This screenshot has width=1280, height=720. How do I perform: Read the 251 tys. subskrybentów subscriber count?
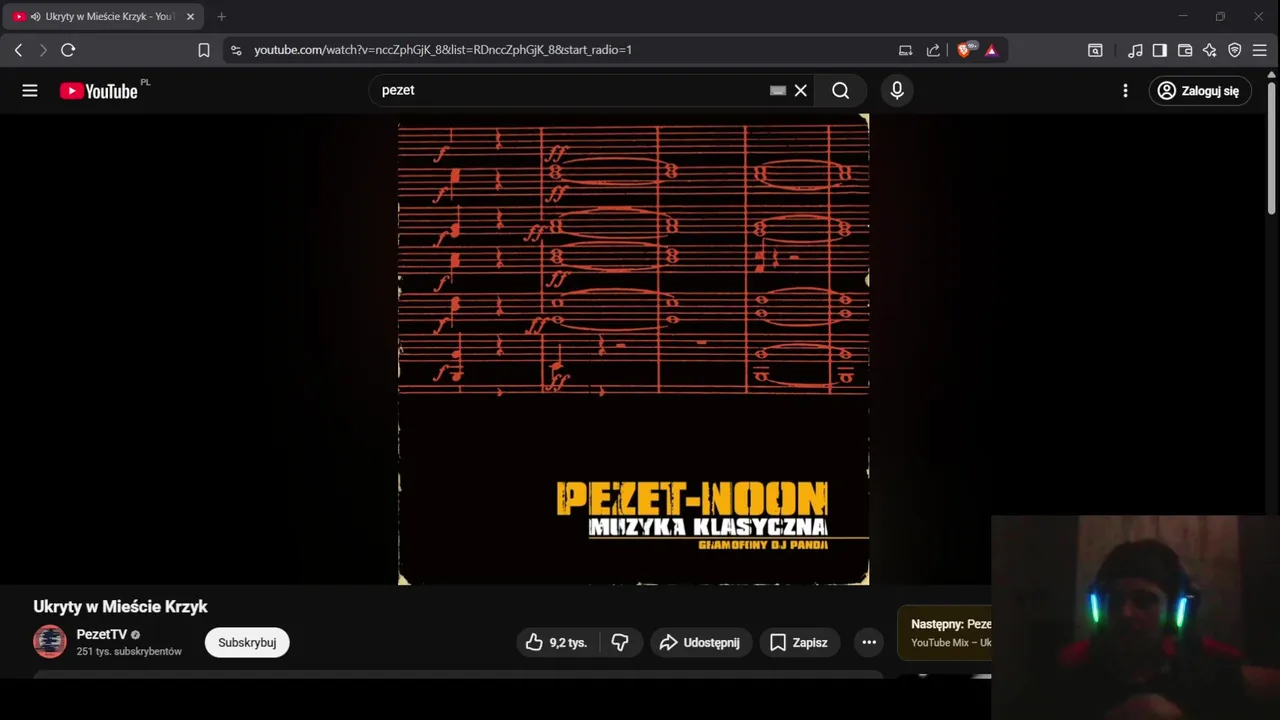[x=129, y=652]
